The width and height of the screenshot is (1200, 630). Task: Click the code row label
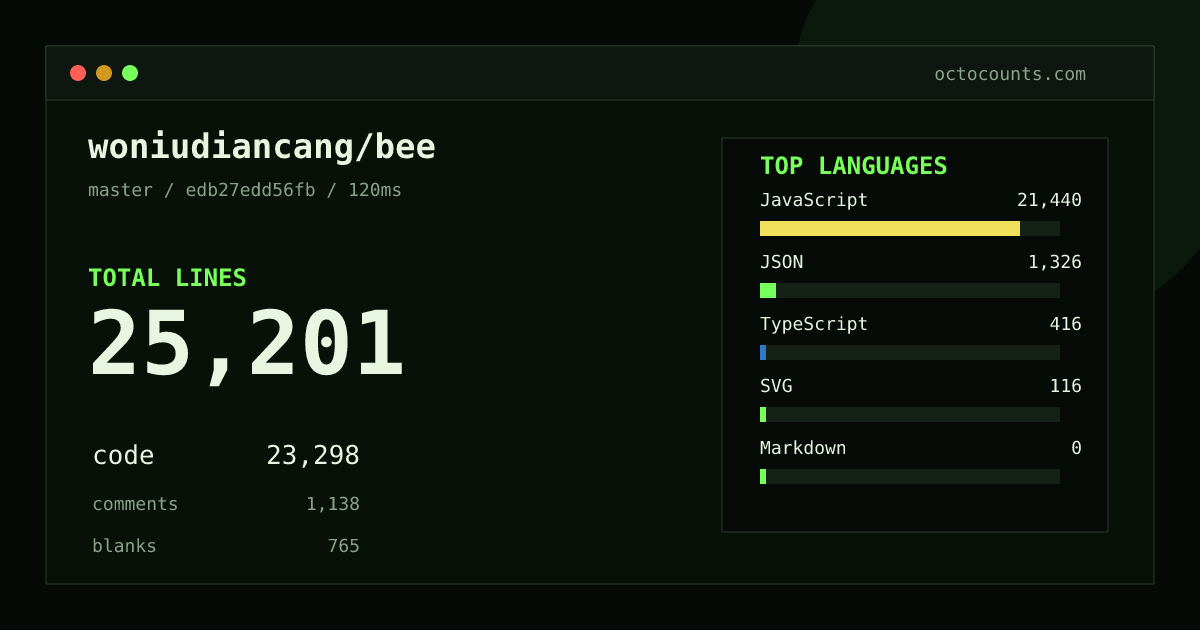tap(123, 456)
